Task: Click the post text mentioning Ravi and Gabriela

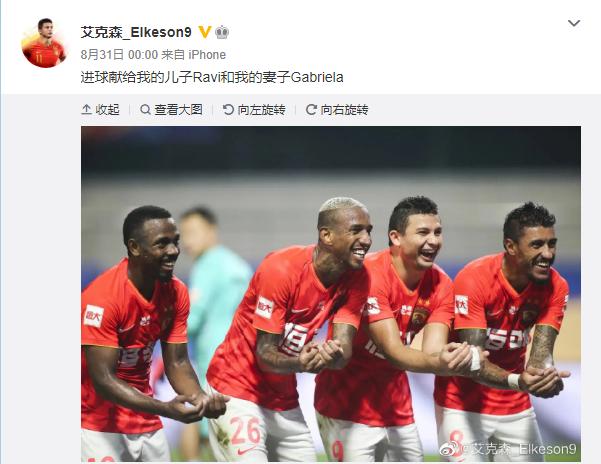Action: (212, 77)
